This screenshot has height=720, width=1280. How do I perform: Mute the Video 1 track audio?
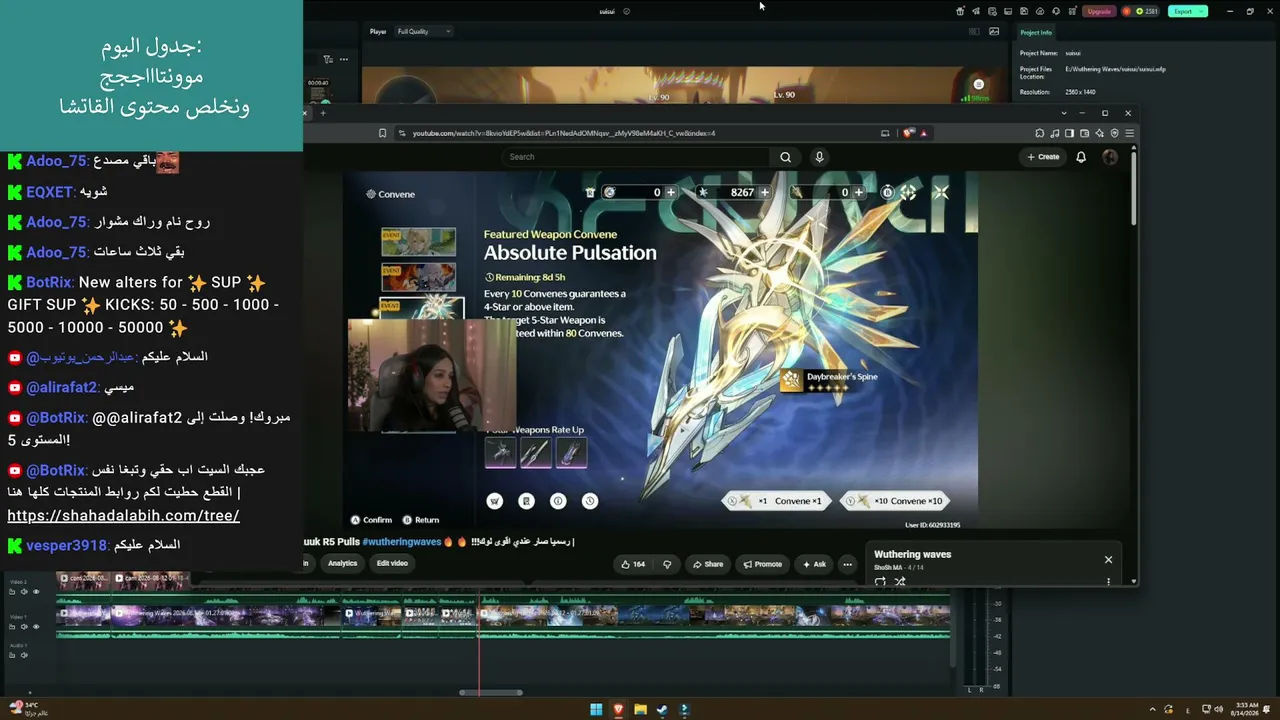pyautogui.click(x=24, y=627)
